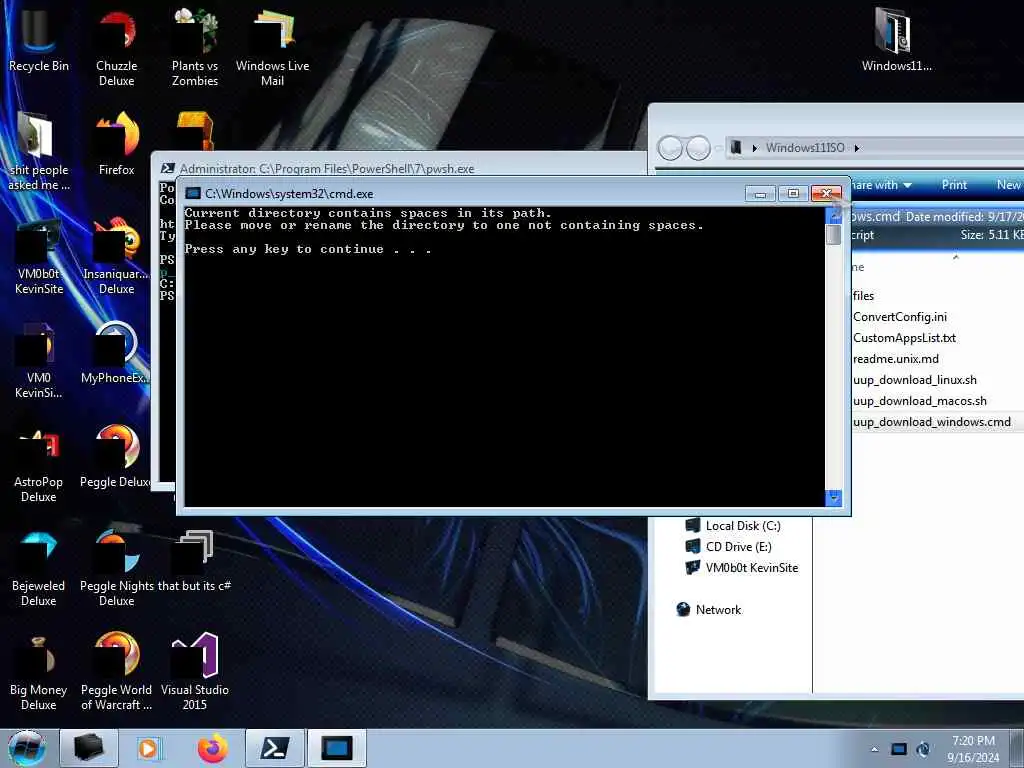This screenshot has width=1024, height=768.
Task: Select the 'files' folder in Explorer list
Action: coord(863,296)
